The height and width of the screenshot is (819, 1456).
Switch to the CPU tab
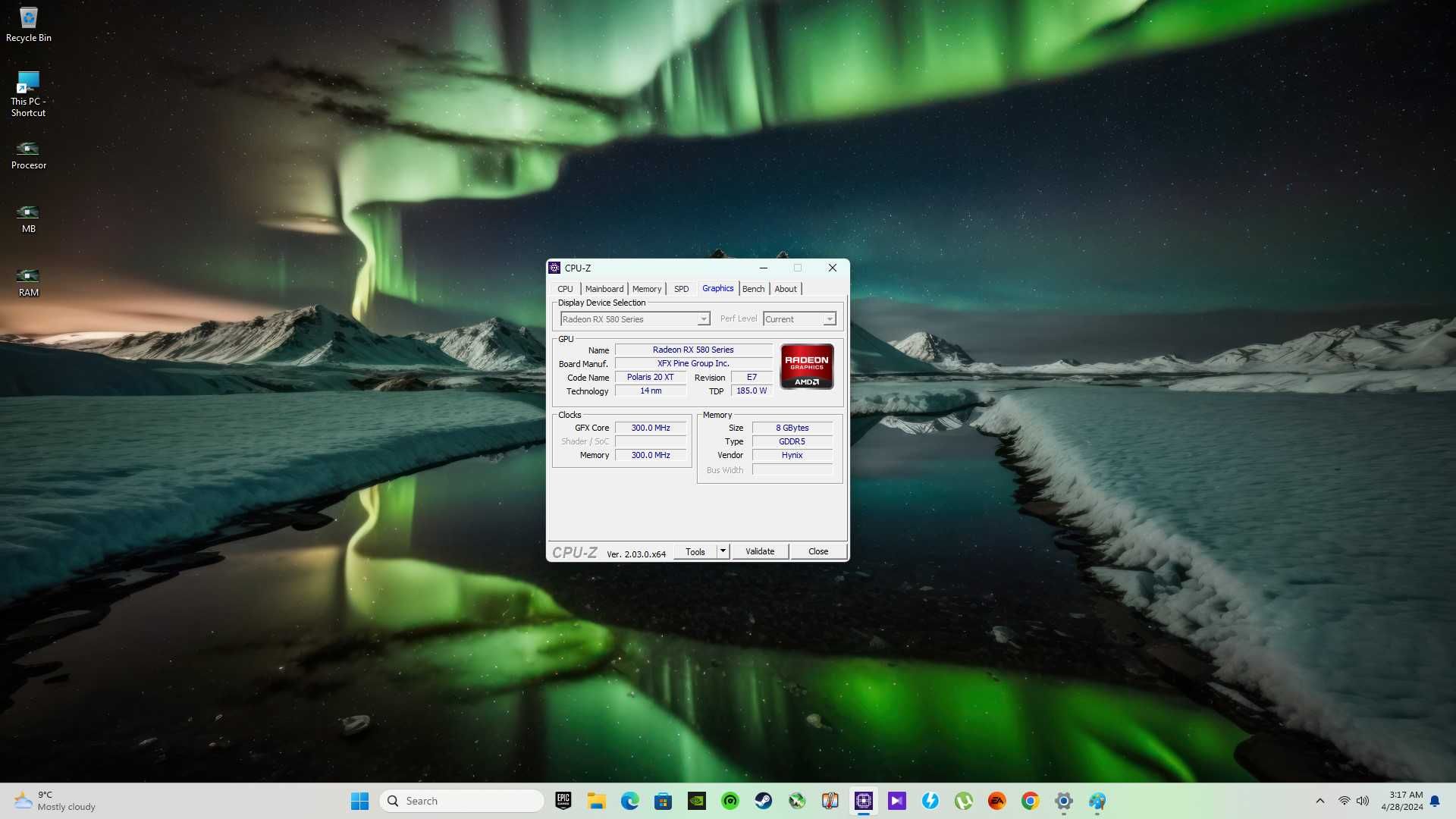pyautogui.click(x=565, y=289)
